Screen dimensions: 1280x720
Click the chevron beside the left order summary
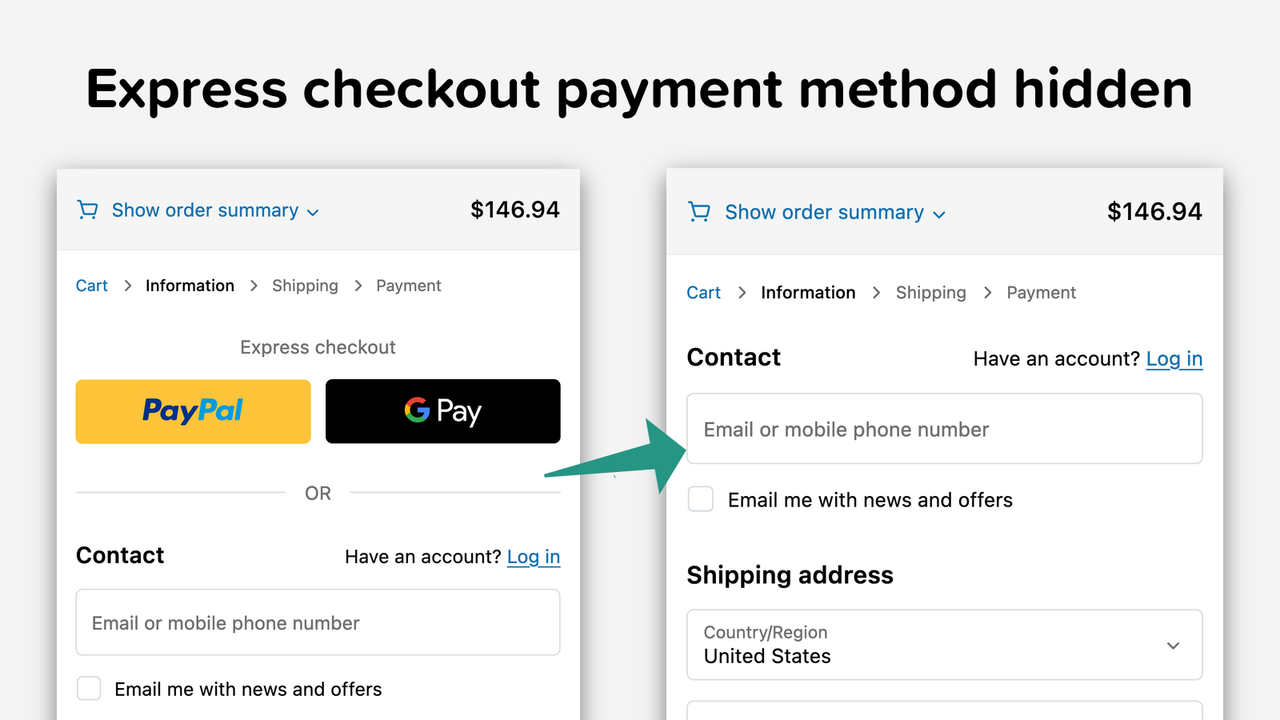point(311,212)
